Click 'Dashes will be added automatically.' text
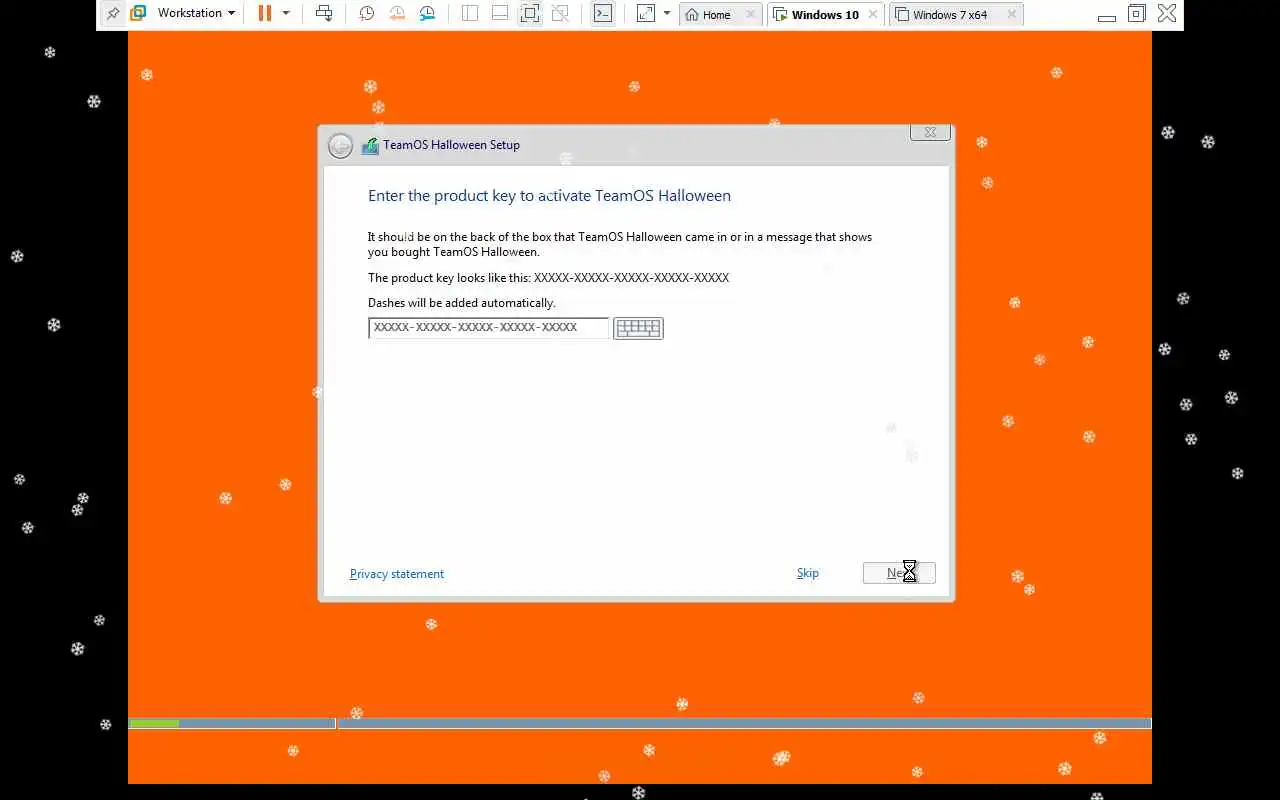This screenshot has height=800, width=1280. click(x=462, y=303)
